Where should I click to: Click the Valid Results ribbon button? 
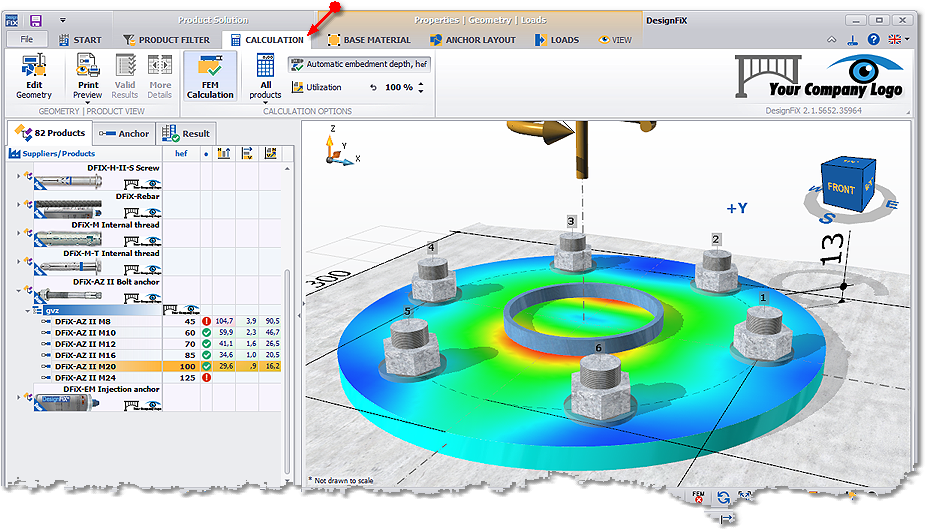coord(124,77)
